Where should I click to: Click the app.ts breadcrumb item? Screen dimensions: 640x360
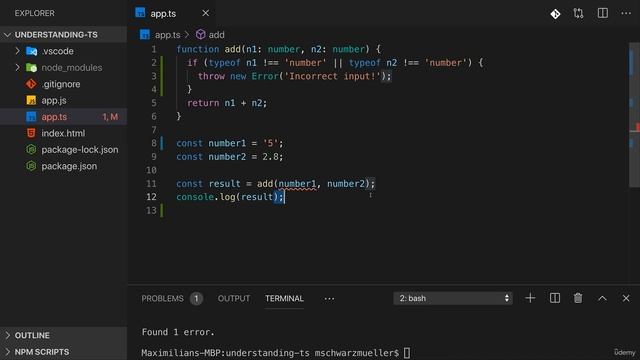coord(160,35)
